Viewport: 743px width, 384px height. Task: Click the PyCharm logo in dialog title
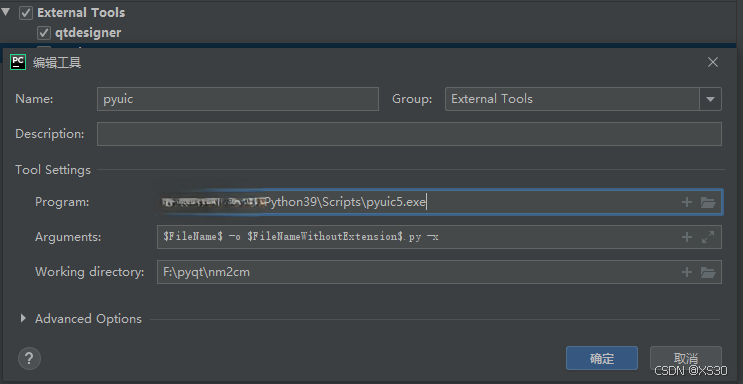pos(18,62)
